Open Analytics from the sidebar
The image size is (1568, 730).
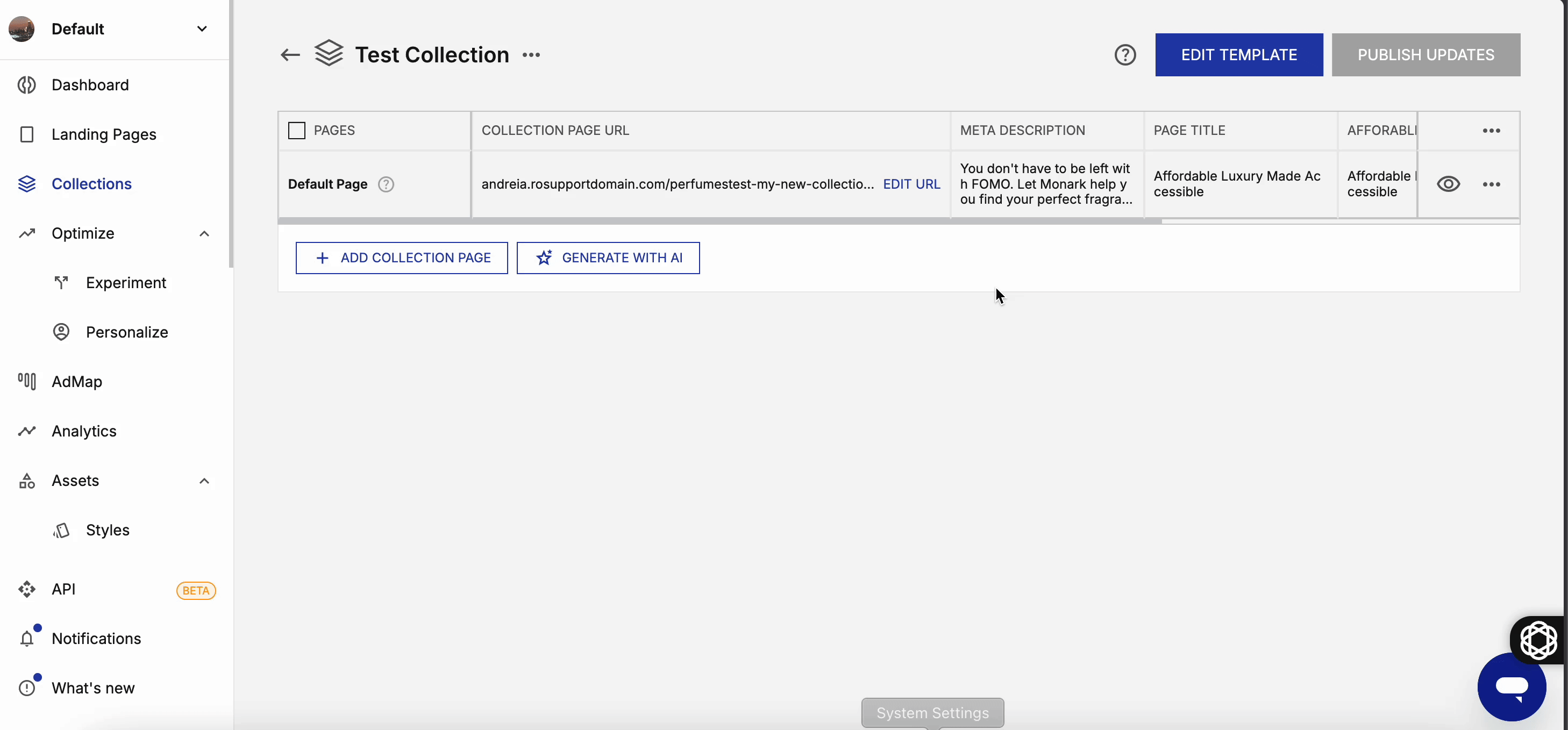83,430
